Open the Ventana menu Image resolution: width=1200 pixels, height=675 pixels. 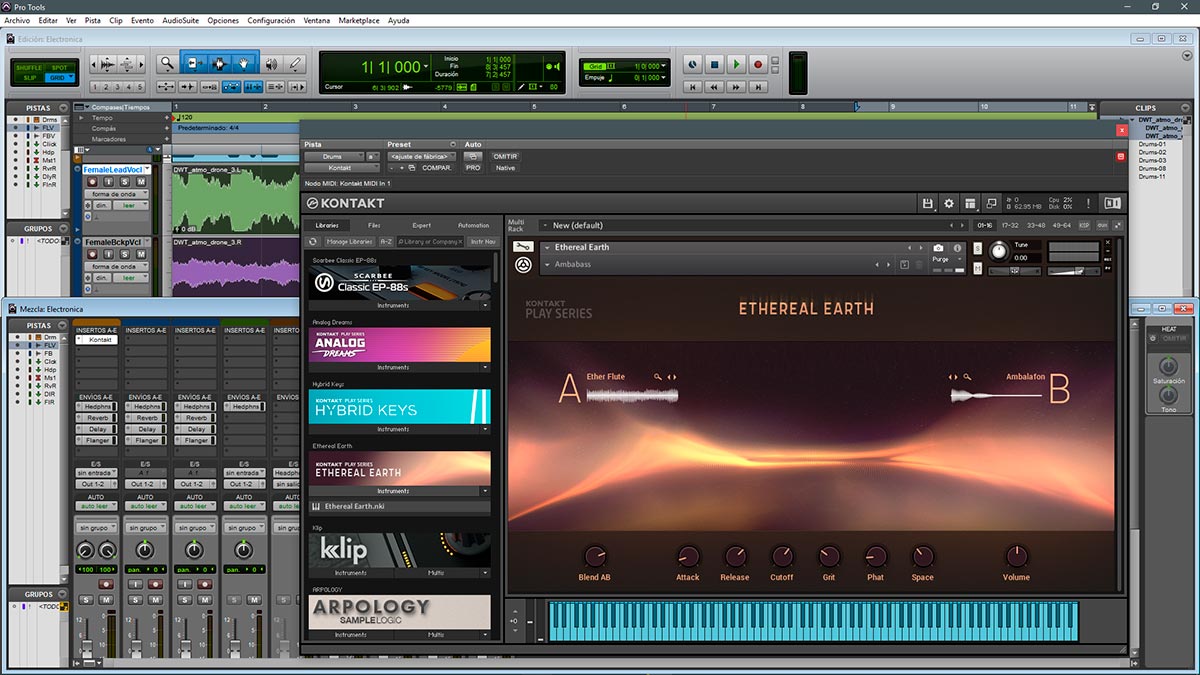point(317,20)
